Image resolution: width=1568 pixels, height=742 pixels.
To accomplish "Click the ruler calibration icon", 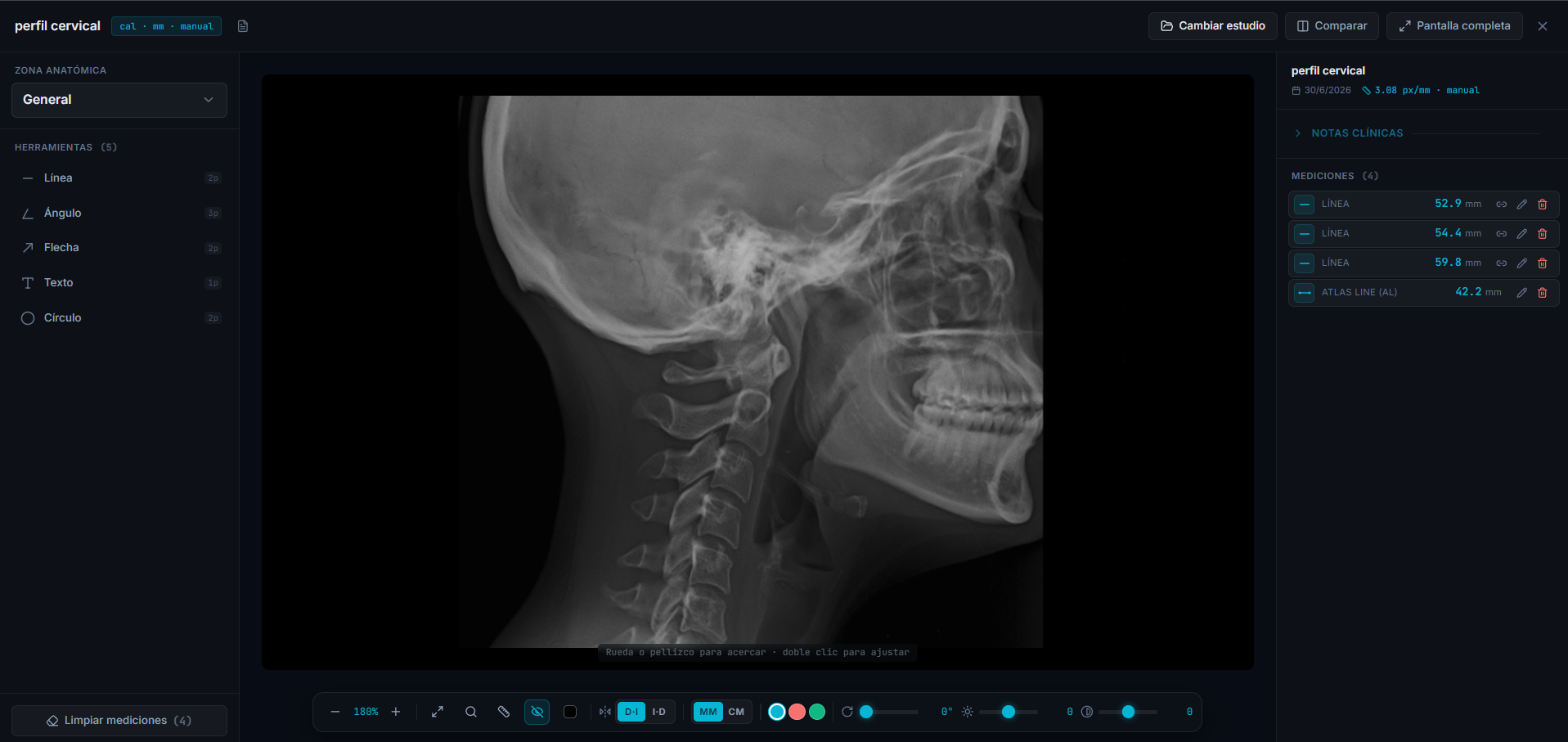I will point(504,712).
